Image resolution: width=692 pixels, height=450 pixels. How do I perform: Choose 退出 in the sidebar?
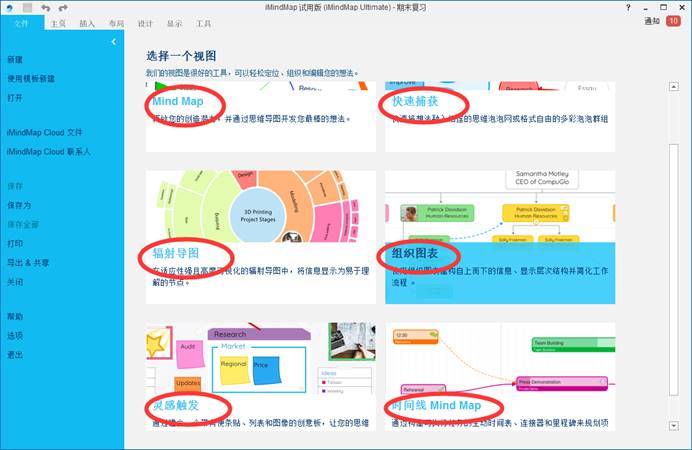pos(15,355)
